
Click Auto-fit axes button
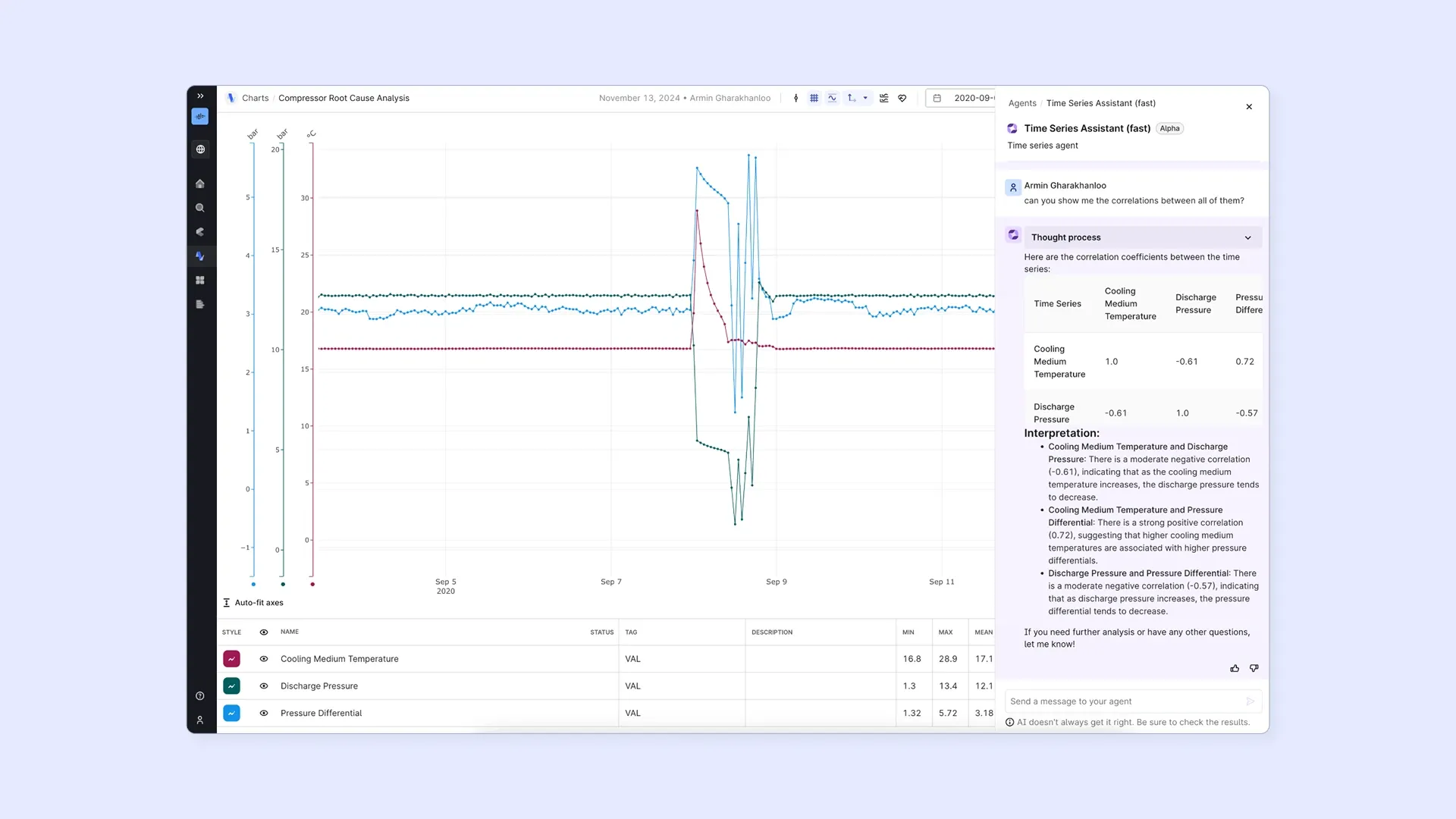pyautogui.click(x=253, y=603)
